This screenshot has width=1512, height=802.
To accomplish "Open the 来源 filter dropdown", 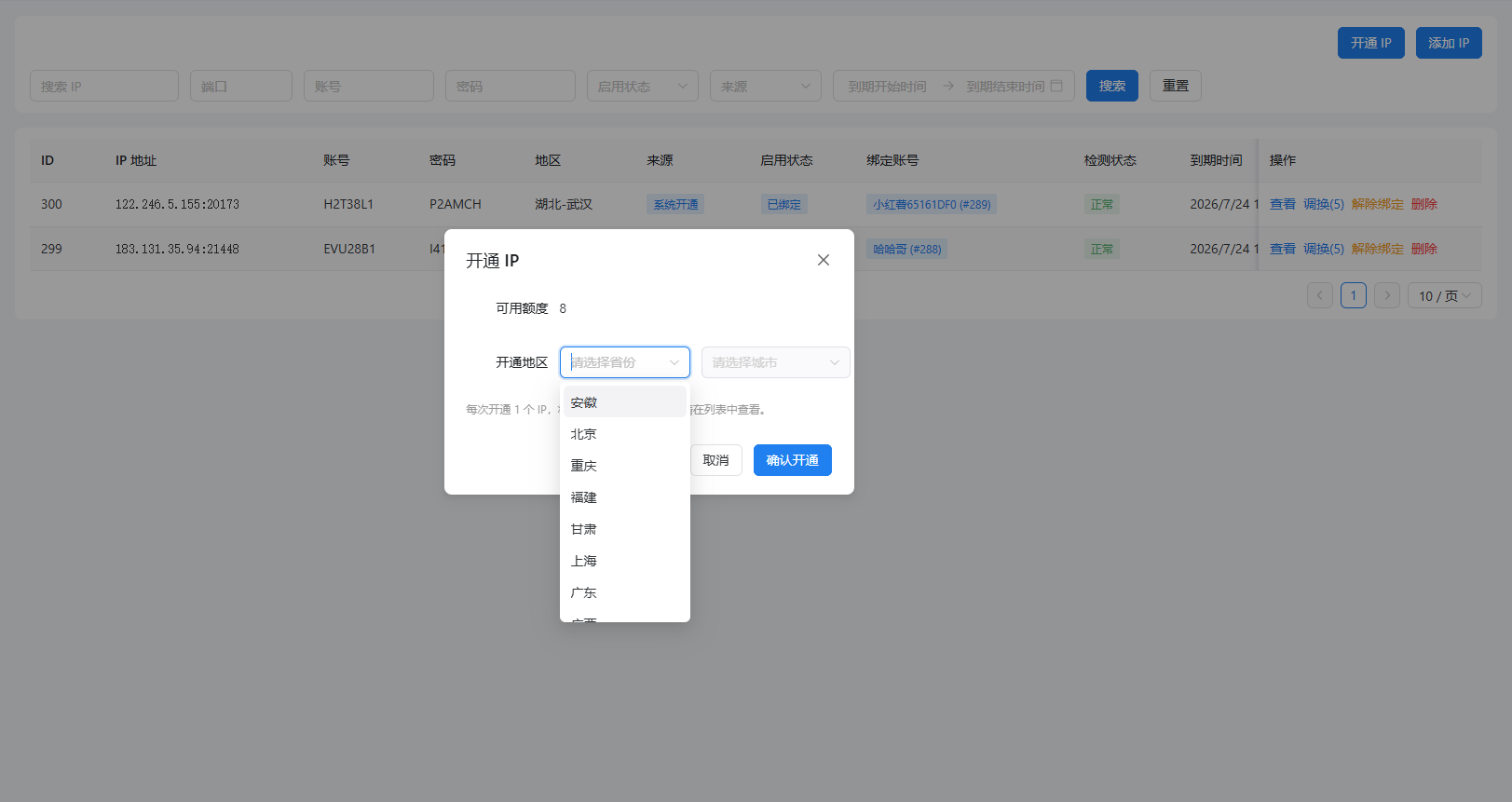I will click(766, 86).
